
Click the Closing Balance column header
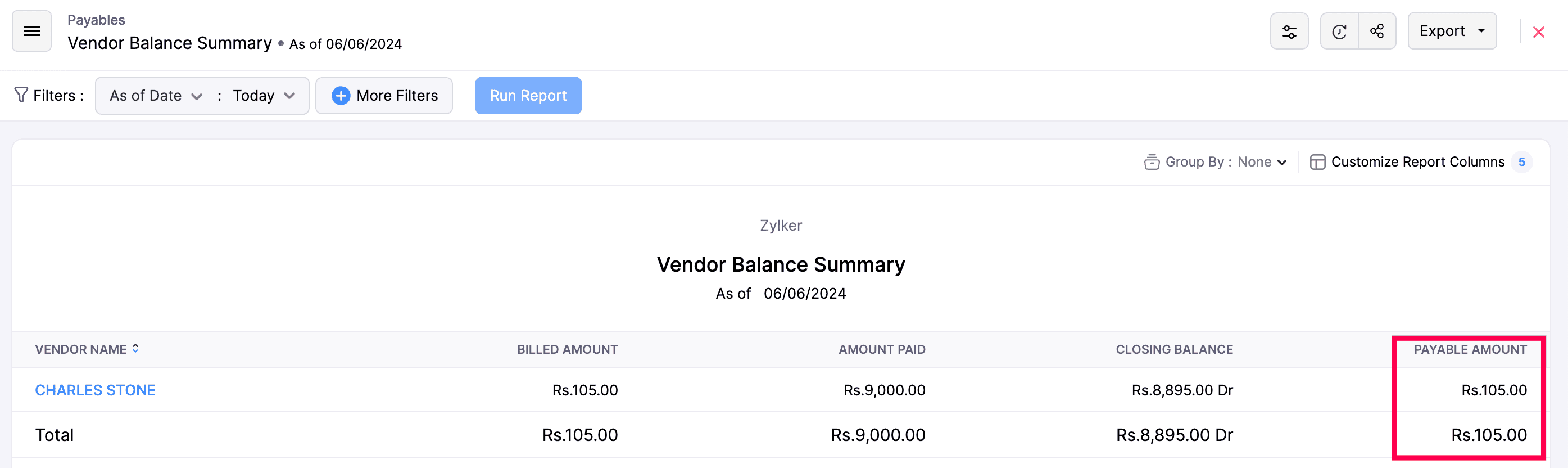tap(1173, 350)
